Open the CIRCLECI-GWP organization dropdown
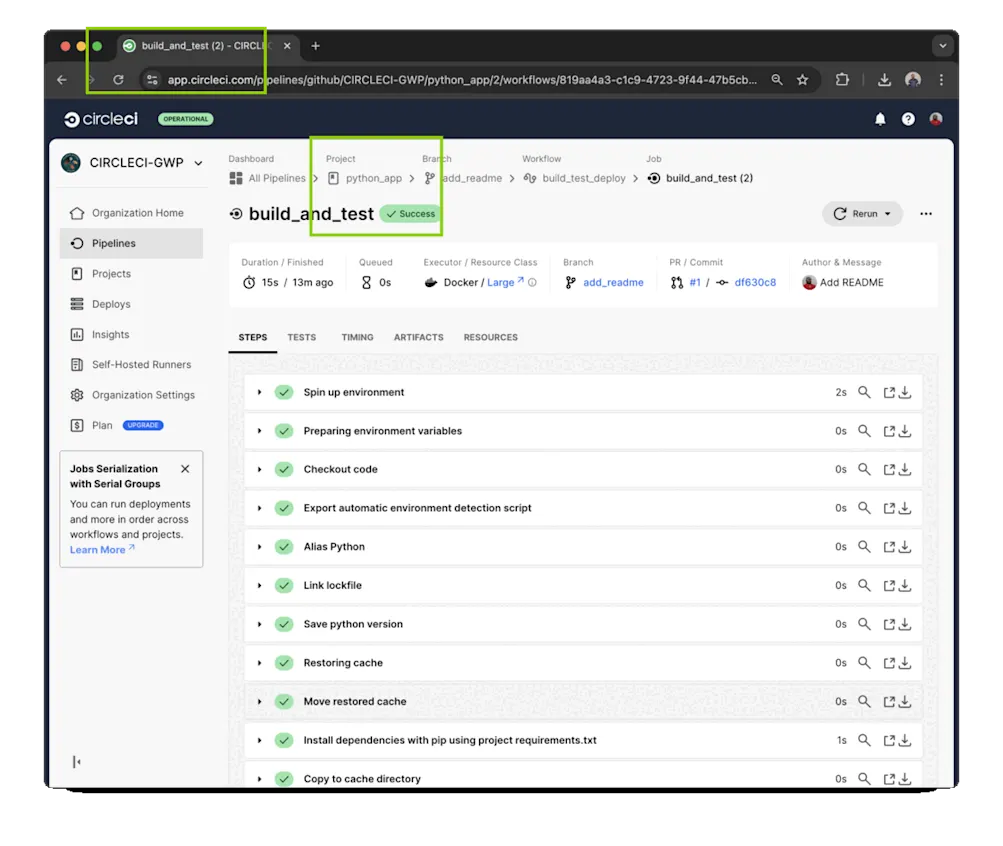 point(132,163)
